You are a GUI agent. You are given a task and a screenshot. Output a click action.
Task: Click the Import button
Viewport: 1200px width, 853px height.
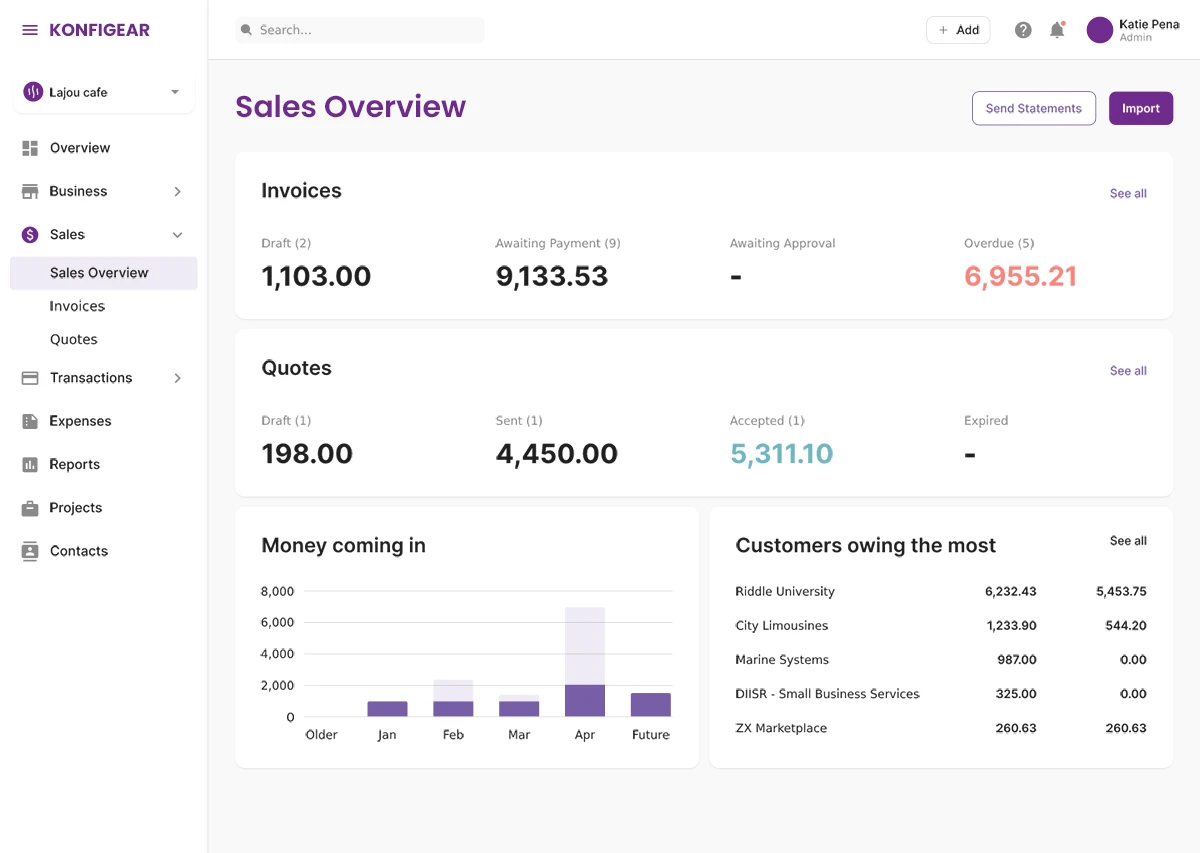tap(1140, 108)
